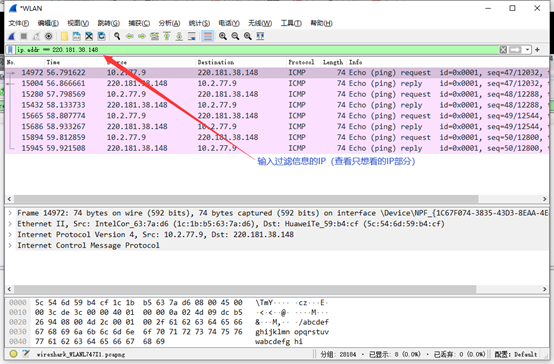Open the 编辑(E) menu
The width and height of the screenshot is (554, 364).
point(48,23)
